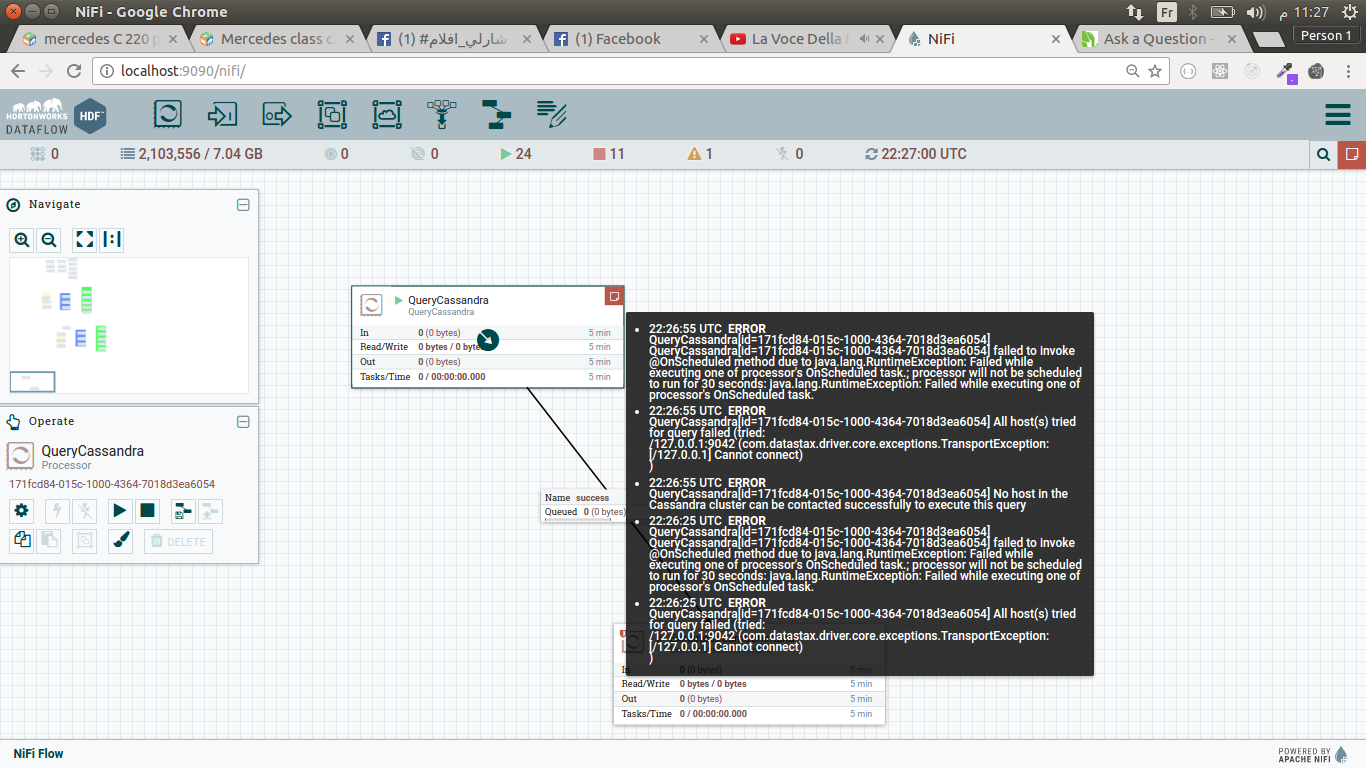This screenshot has height=768, width=1366.
Task: Open the NiFi global menu hamburger
Action: coord(1338,114)
